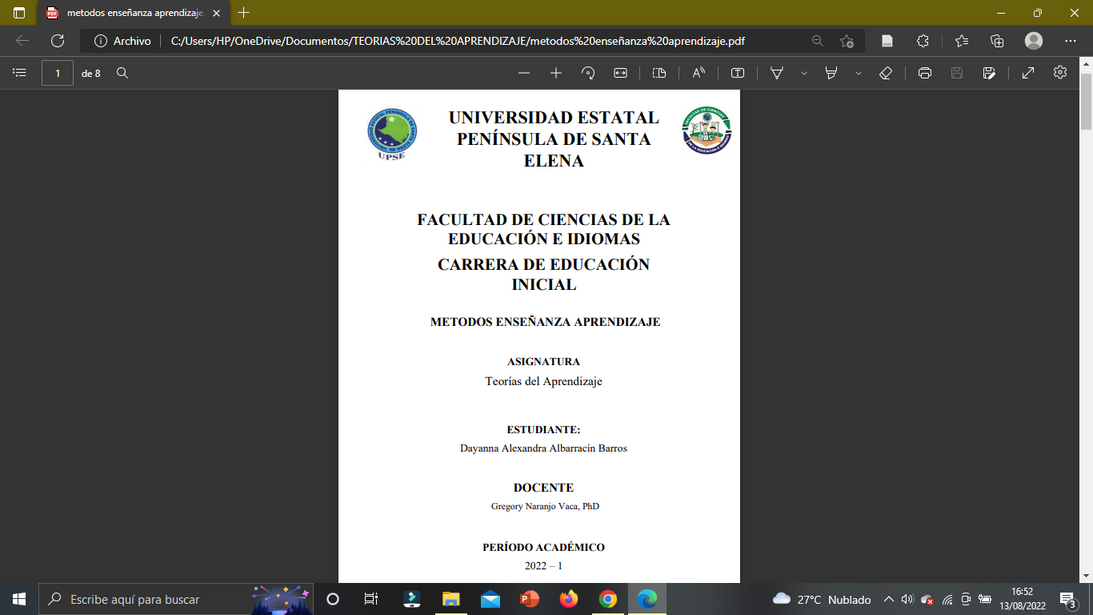
Task: Start Read aloud for the PDF
Action: click(x=698, y=73)
